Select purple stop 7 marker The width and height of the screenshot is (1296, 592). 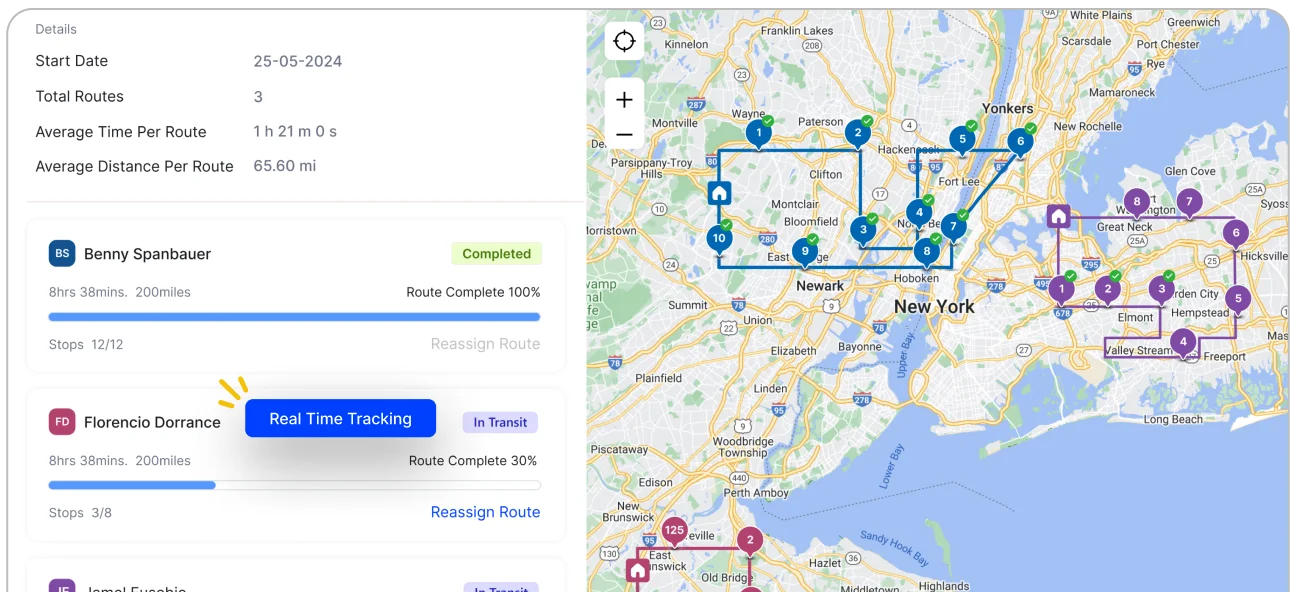1188,203
